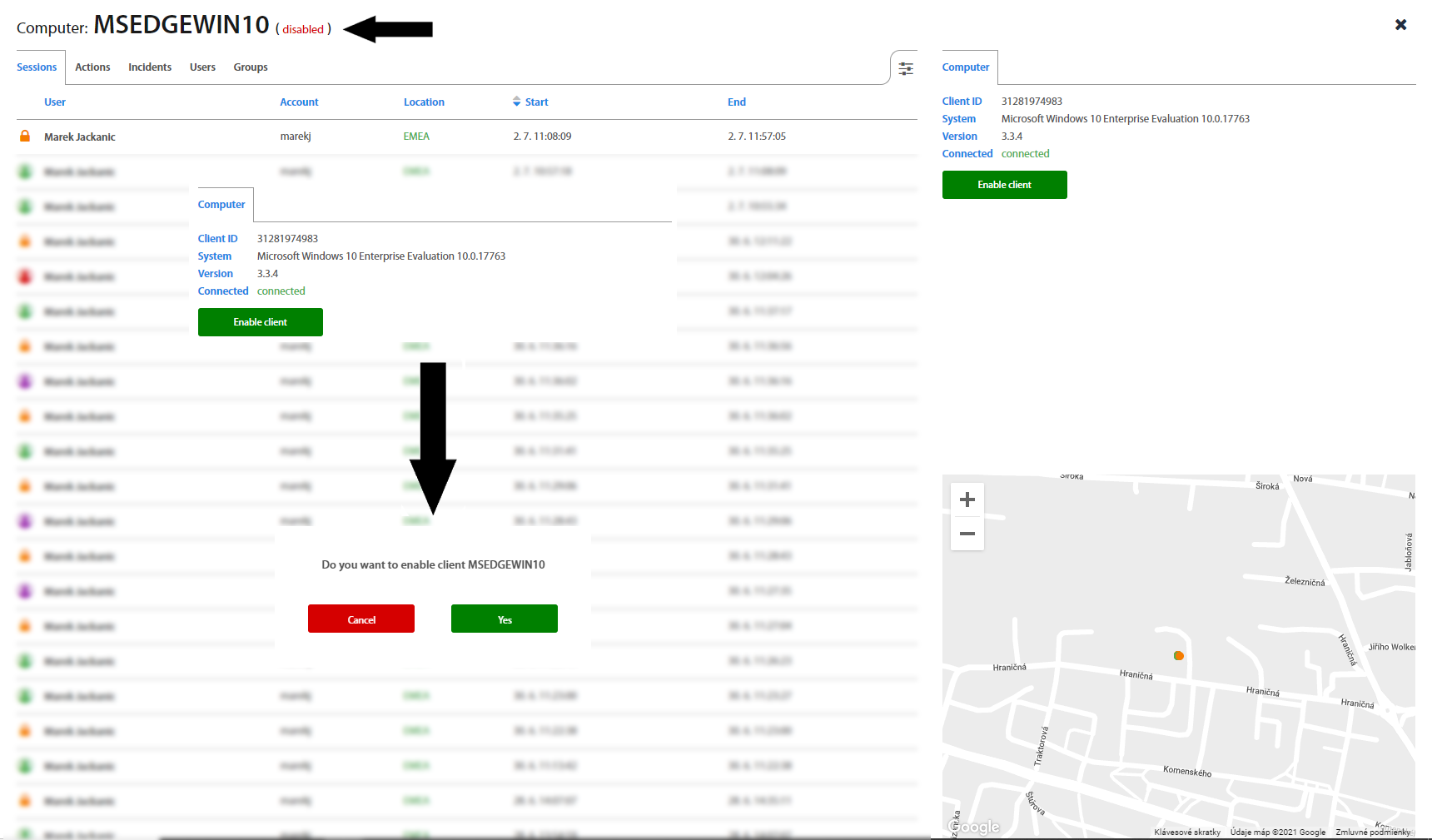
Task: Zoom in on the map
Action: (967, 500)
